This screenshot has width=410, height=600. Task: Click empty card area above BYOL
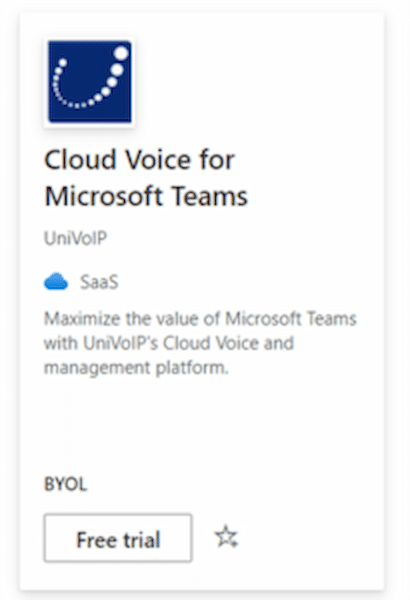point(202,425)
